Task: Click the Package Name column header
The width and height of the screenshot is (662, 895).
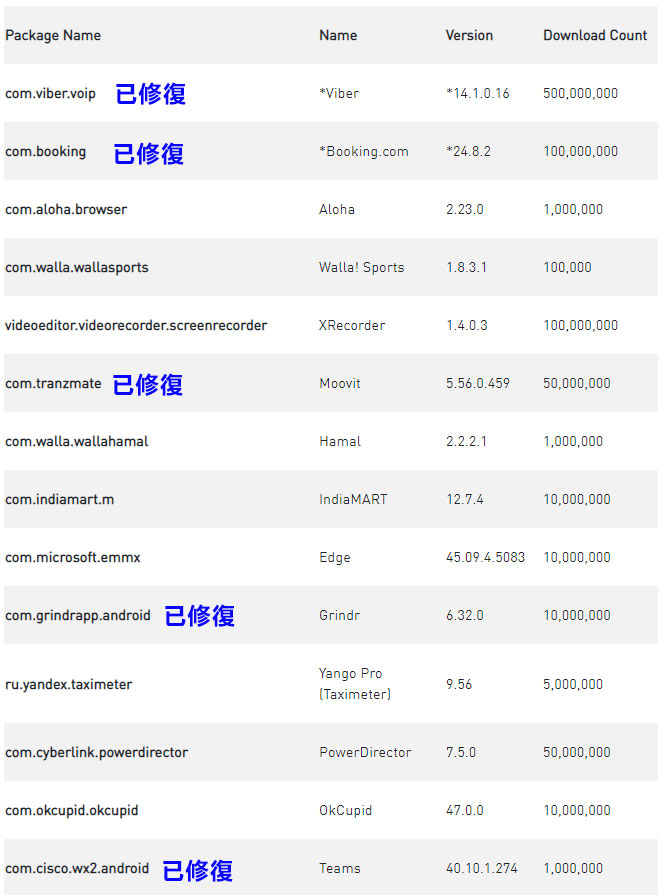Action: (x=53, y=35)
